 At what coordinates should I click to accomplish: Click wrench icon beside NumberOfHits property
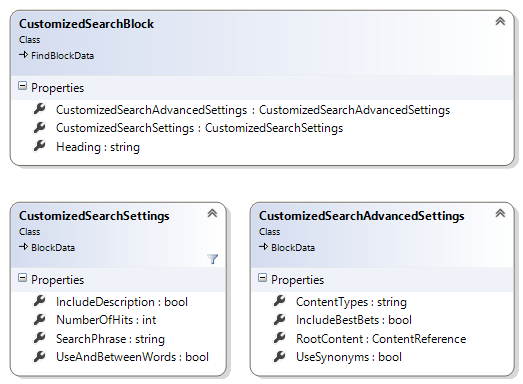click(39, 319)
